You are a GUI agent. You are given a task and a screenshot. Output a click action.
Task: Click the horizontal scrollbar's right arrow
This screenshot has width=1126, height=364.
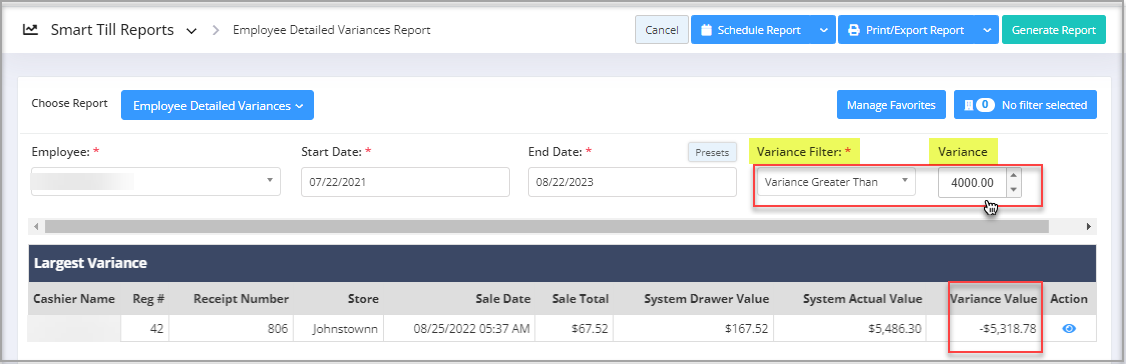(1089, 227)
